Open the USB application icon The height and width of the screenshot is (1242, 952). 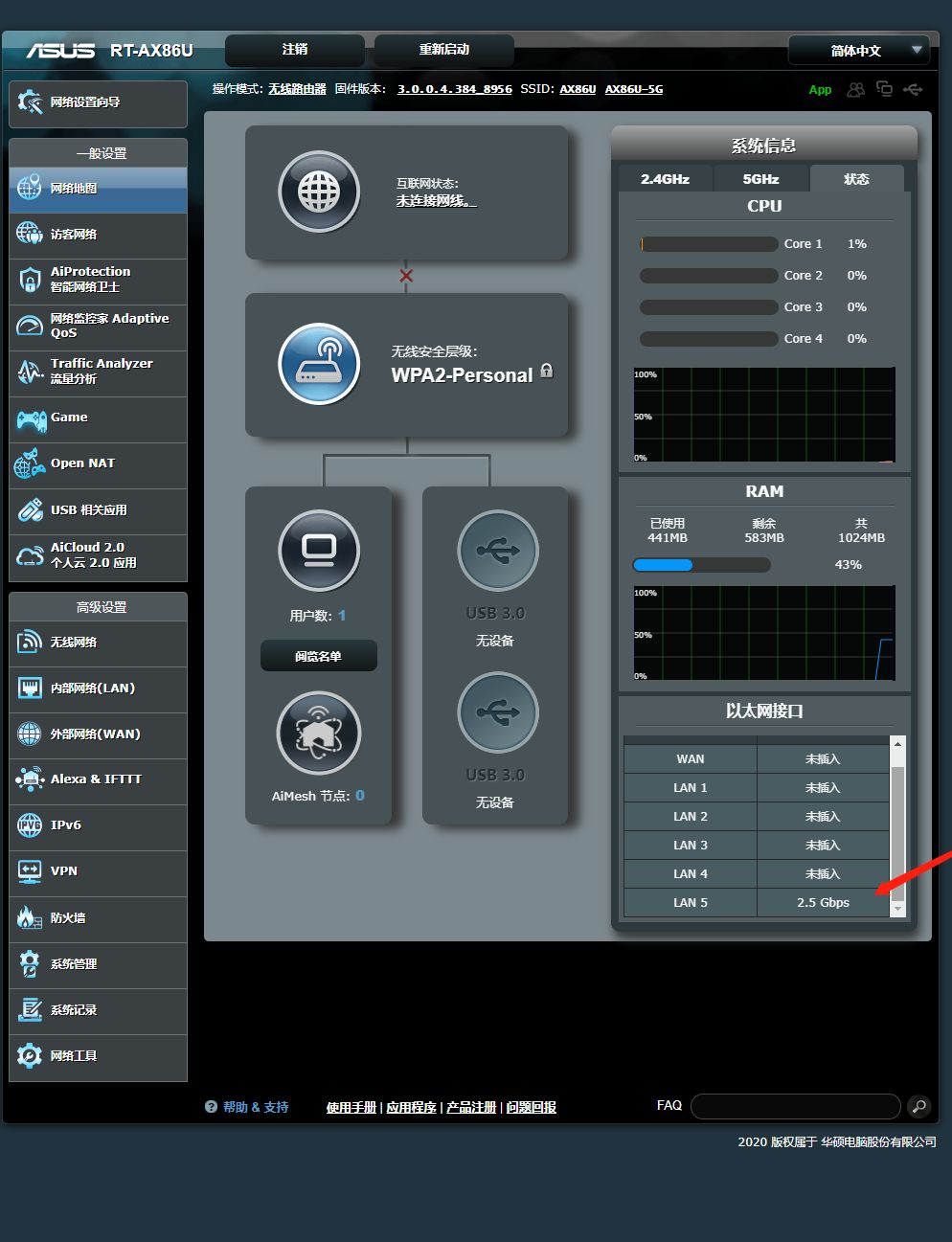click(x=30, y=509)
